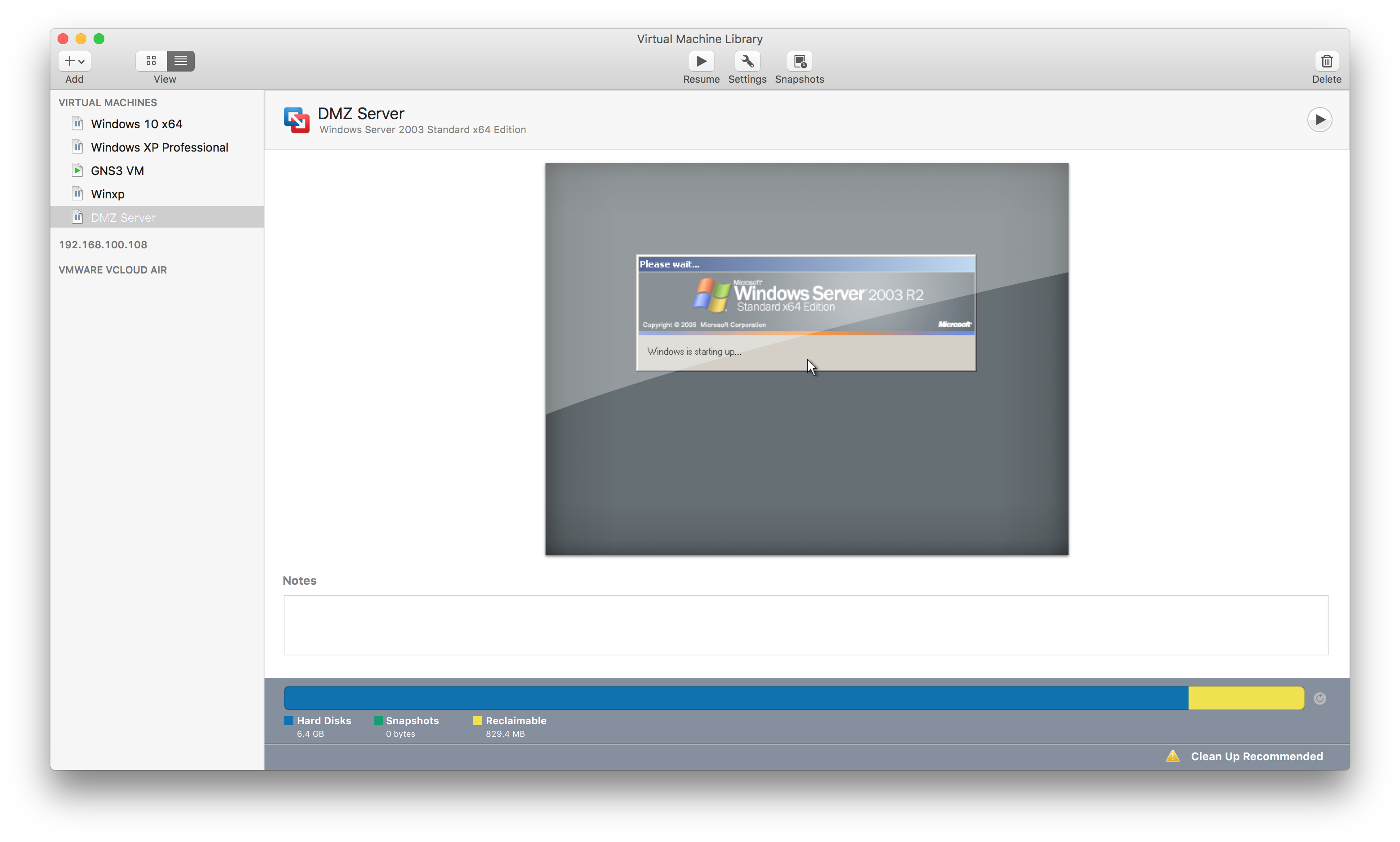Refresh disk usage with circular arrow icon
1400x842 pixels.
point(1319,699)
